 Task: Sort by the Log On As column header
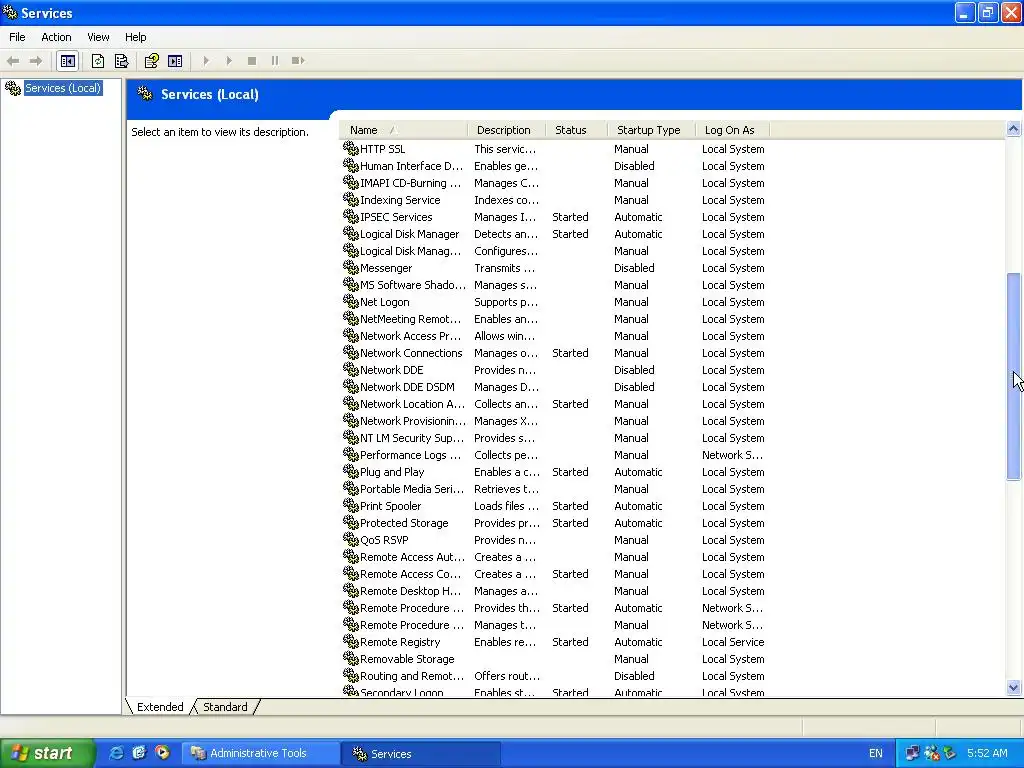point(732,130)
